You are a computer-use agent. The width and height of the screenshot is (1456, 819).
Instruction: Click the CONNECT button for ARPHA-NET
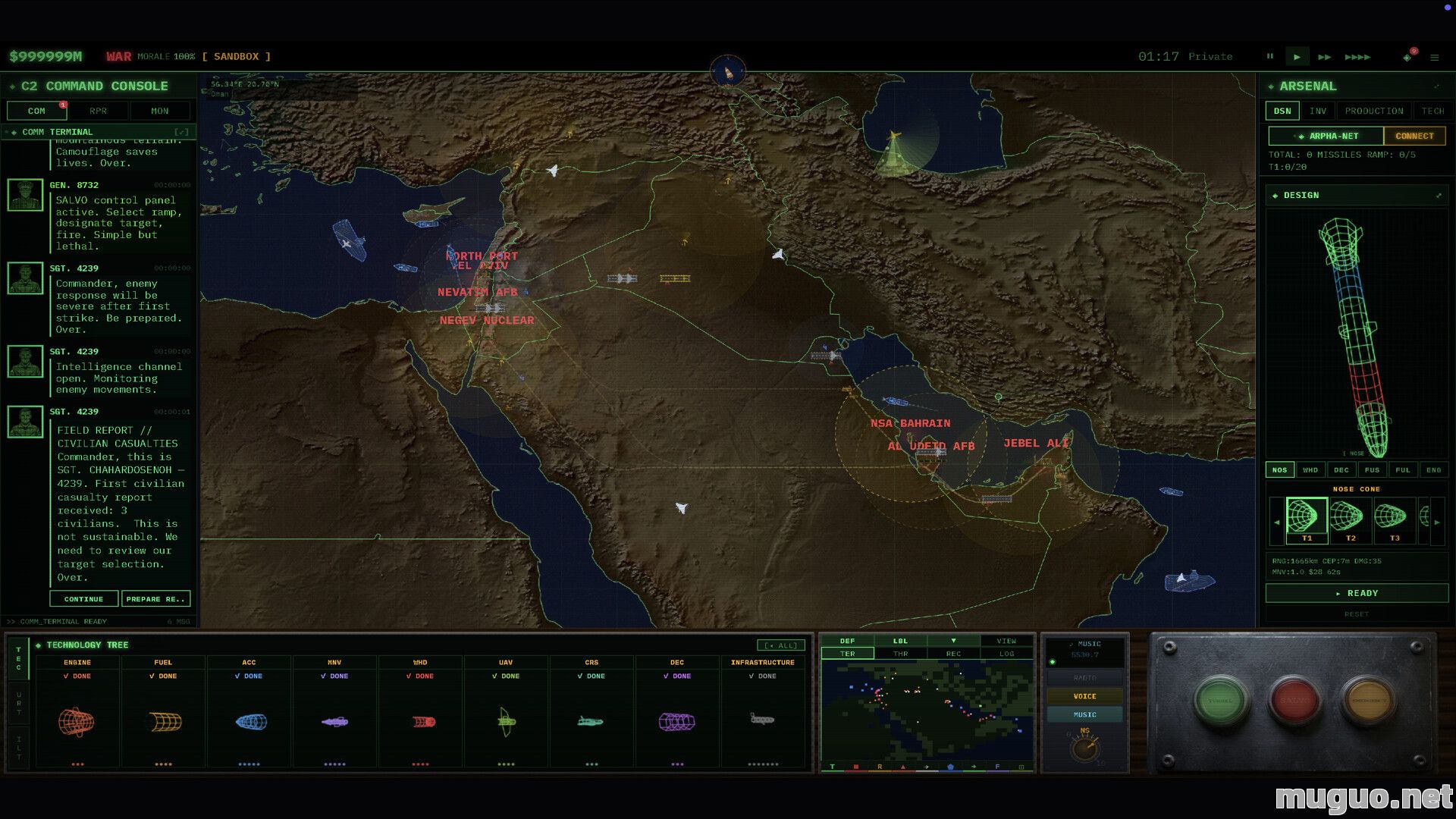coord(1414,136)
